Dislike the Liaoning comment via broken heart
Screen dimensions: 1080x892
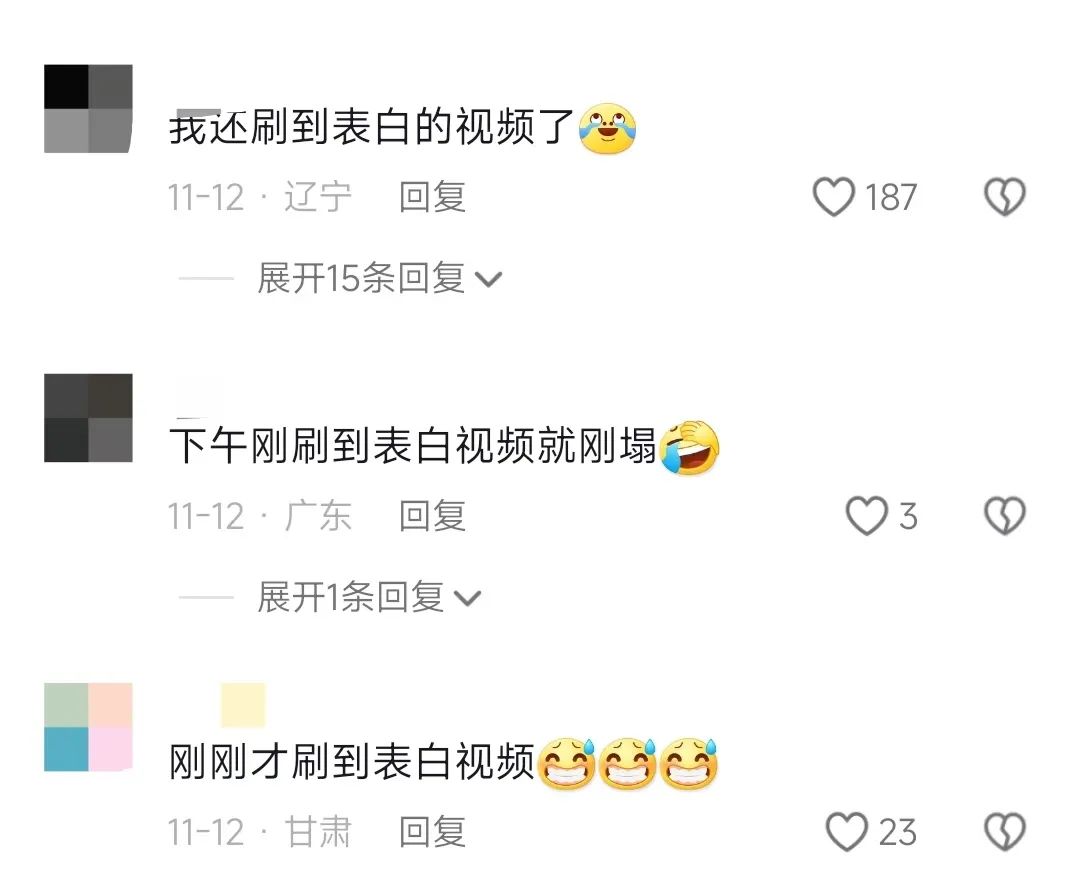pyautogui.click(x=1004, y=197)
